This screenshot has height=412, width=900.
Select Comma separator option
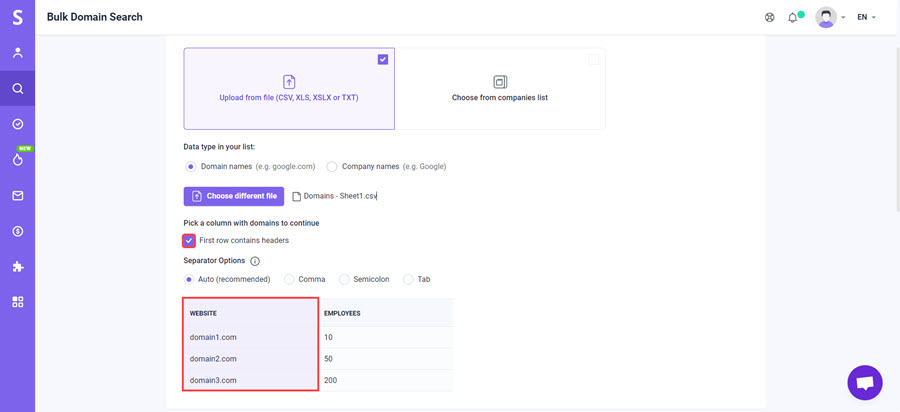click(289, 279)
